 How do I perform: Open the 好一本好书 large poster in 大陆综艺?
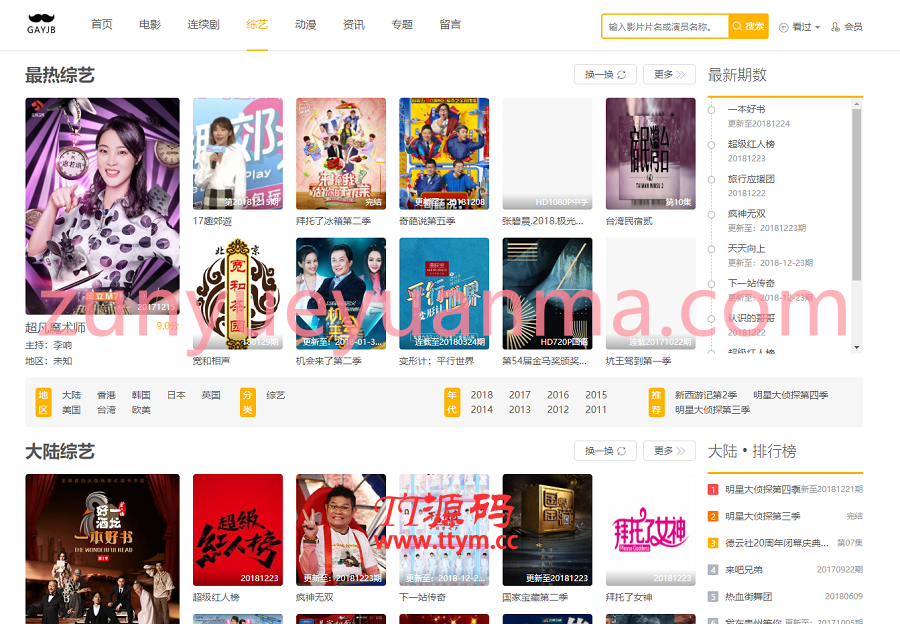click(x=102, y=548)
